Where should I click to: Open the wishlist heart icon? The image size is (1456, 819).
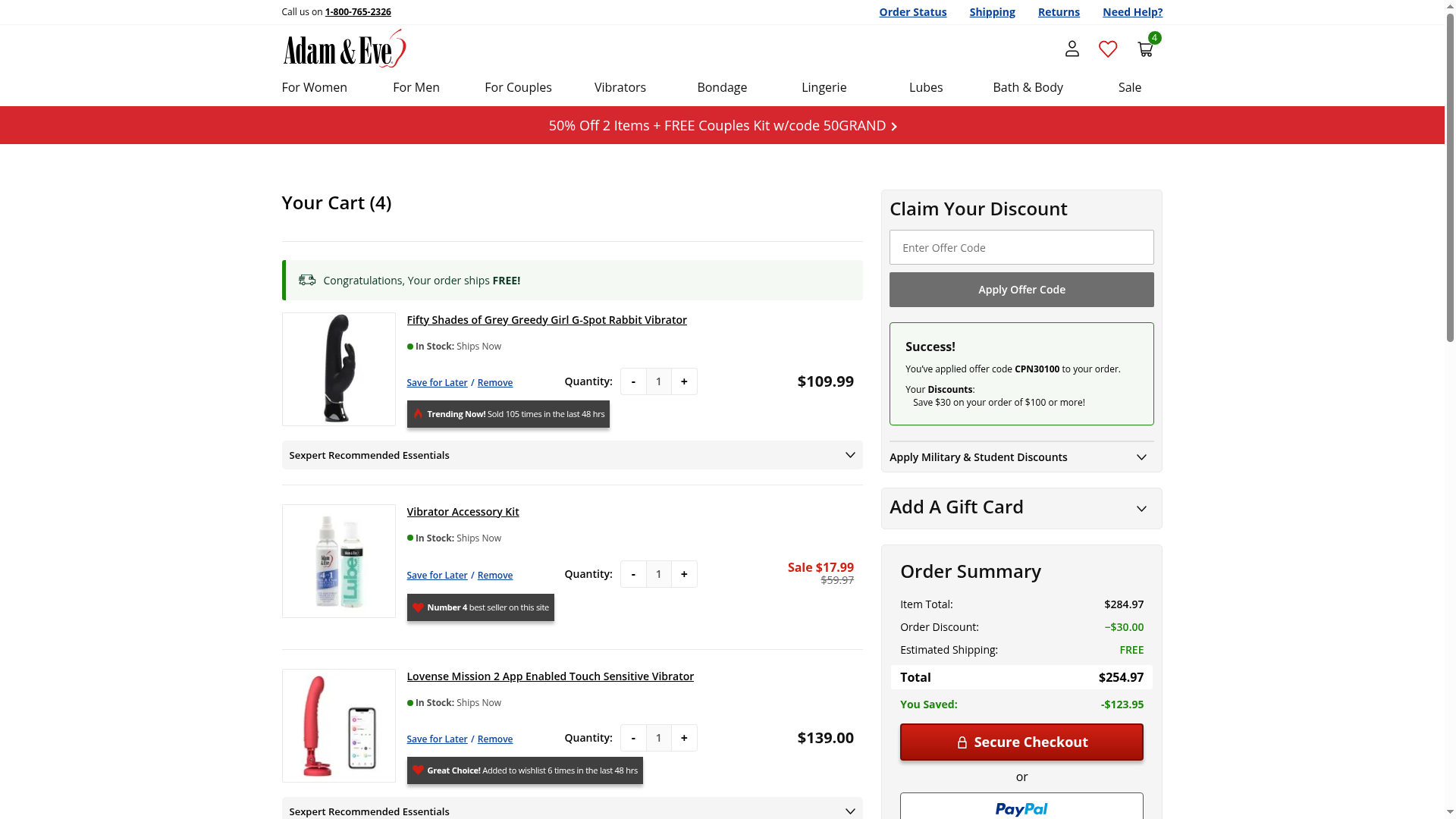click(x=1108, y=49)
